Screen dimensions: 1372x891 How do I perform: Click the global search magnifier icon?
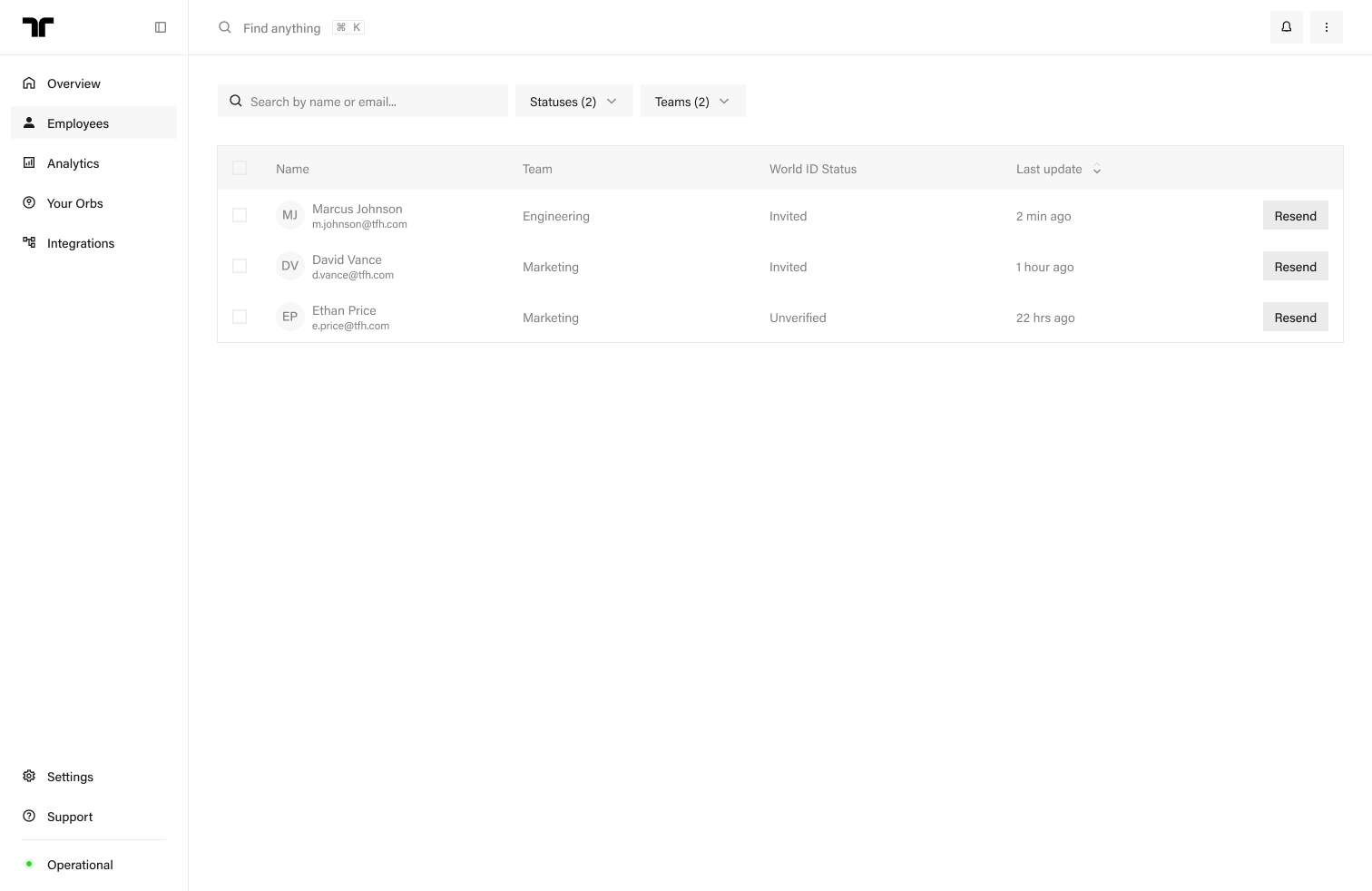click(225, 27)
